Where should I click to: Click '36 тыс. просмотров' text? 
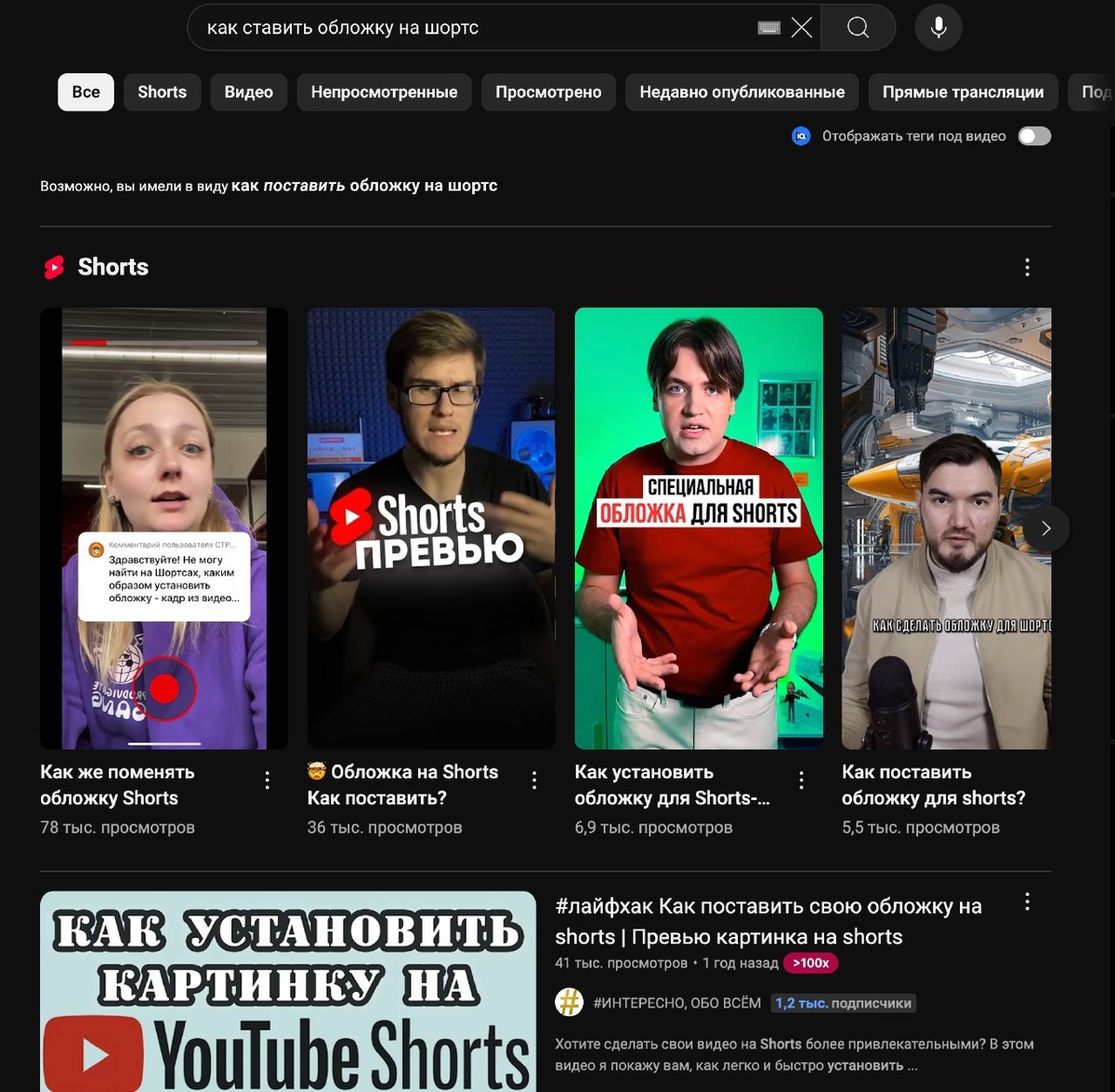click(385, 827)
